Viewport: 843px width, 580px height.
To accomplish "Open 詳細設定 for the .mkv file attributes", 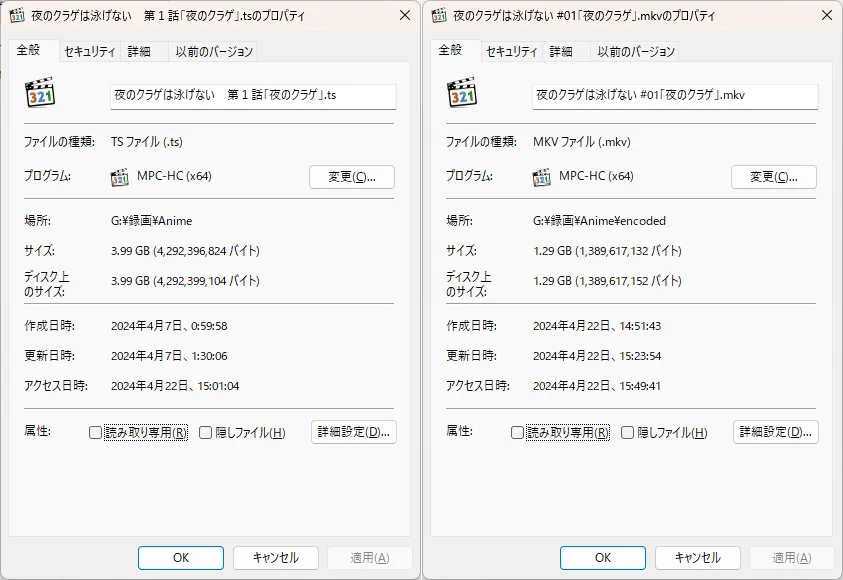I will coord(776,432).
